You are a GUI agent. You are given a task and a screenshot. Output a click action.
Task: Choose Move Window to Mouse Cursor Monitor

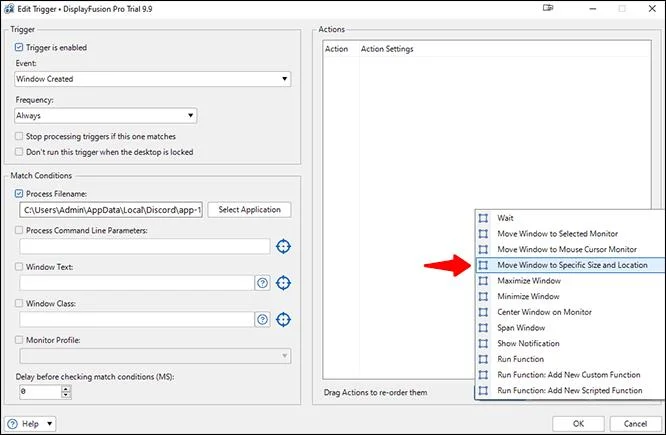570,249
